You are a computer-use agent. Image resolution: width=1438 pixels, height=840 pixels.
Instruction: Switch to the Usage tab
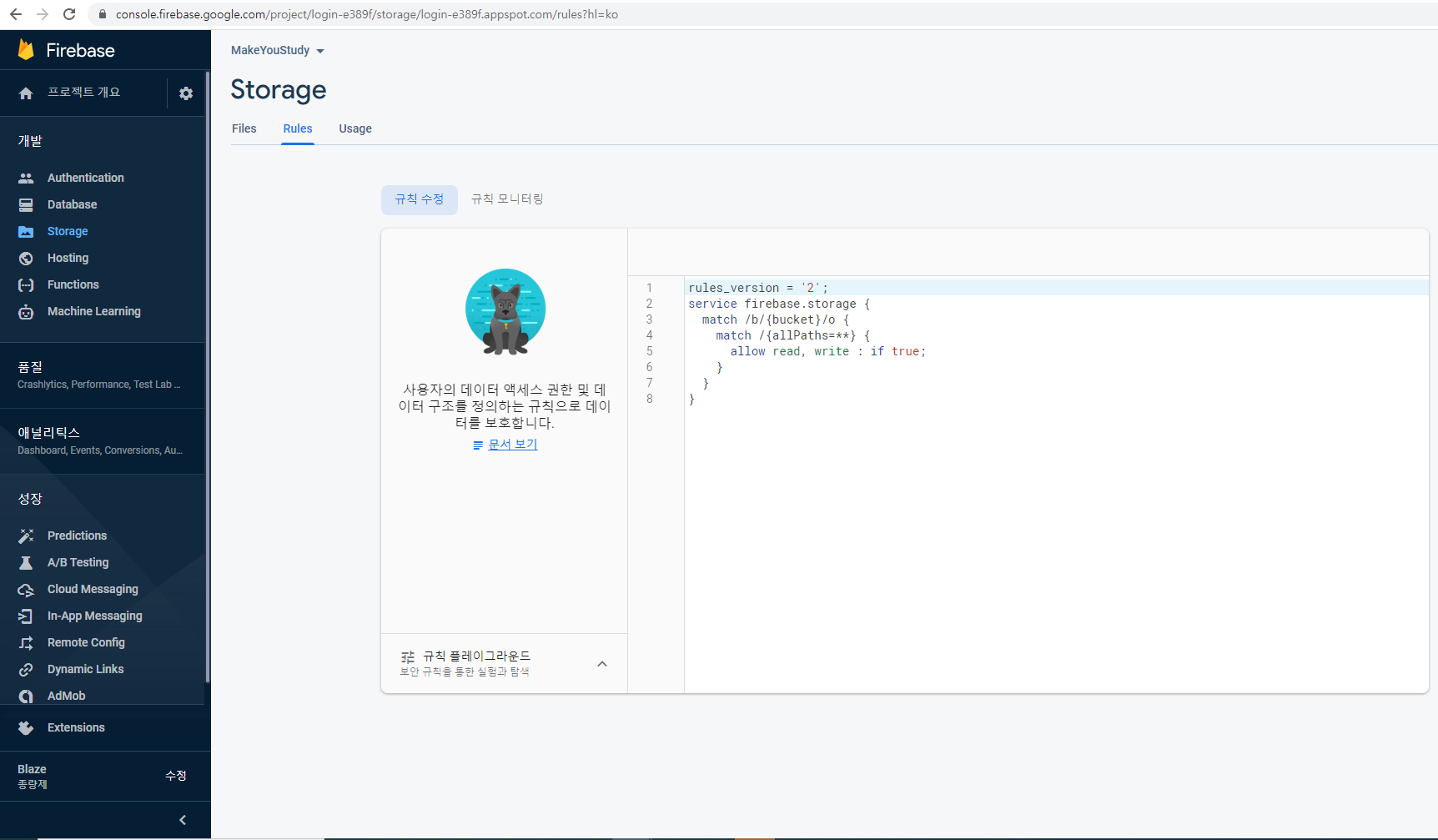pyautogui.click(x=355, y=128)
